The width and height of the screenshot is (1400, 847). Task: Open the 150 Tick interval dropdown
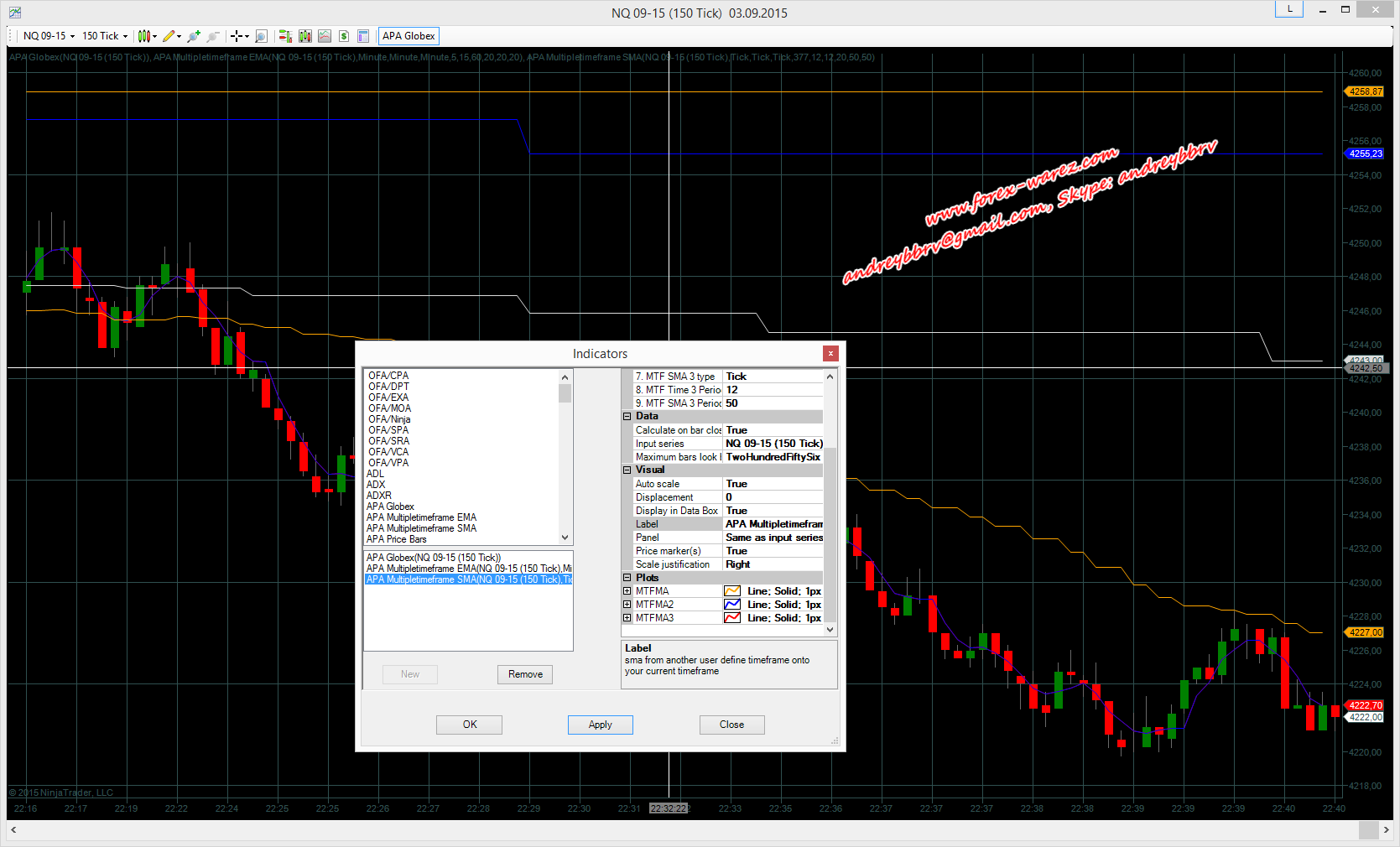click(x=105, y=36)
